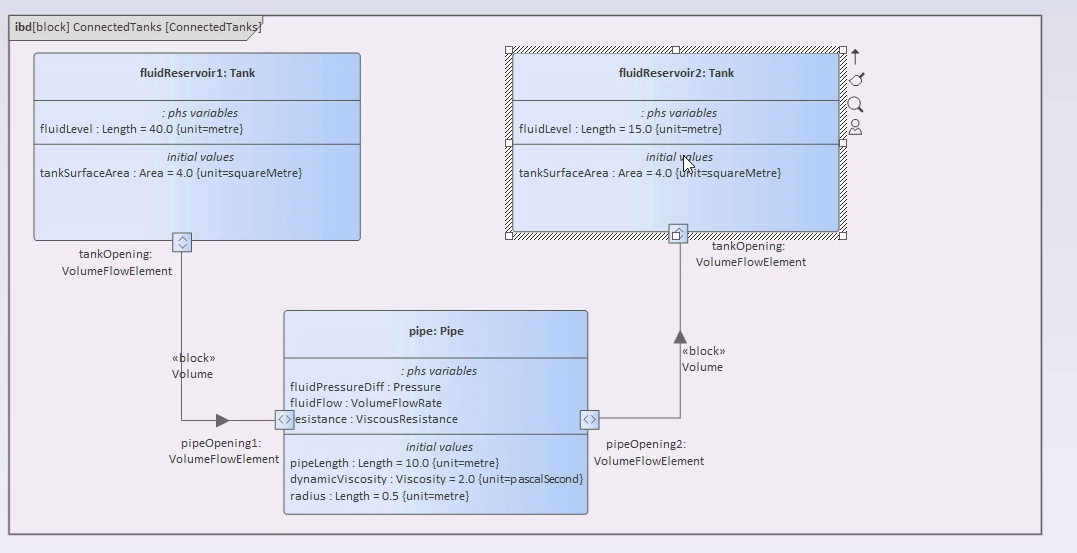The image size is (1077, 553).
Task: Click tankSurfaceArea property in fluidReservoir2
Action: point(650,173)
